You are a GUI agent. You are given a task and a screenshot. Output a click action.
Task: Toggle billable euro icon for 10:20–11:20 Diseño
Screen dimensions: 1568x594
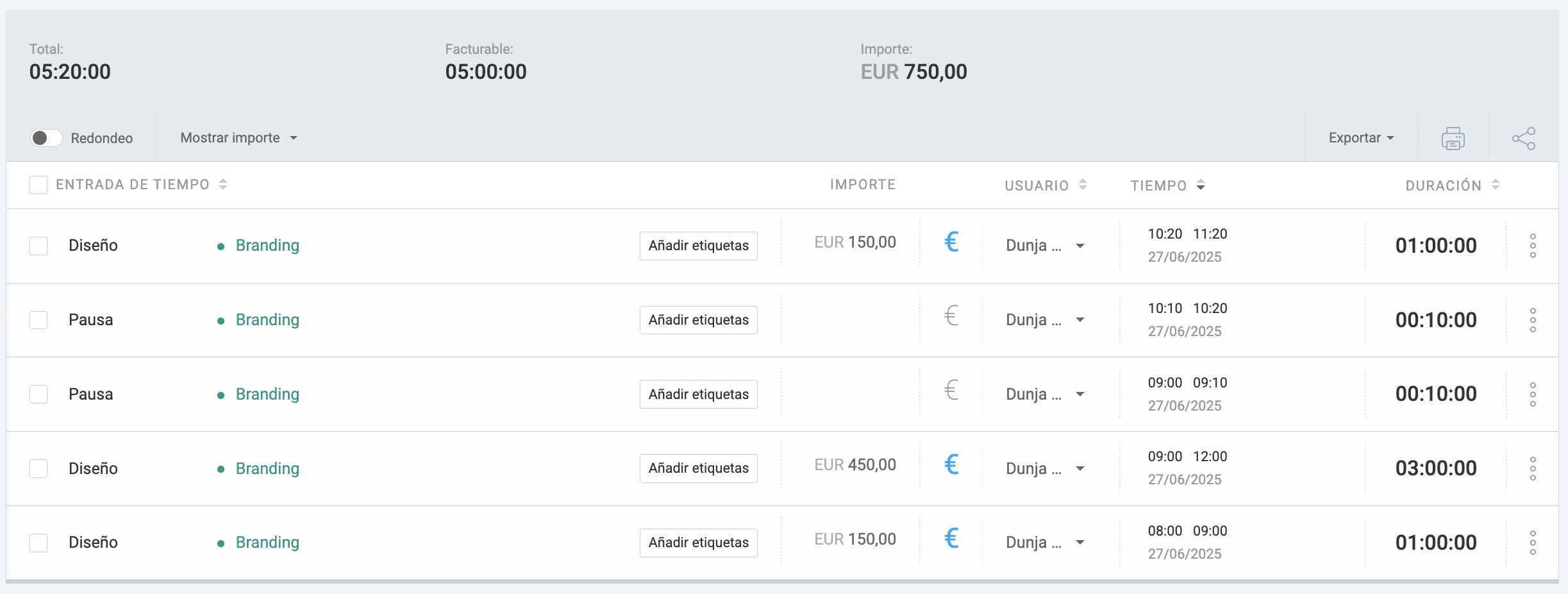[x=951, y=242]
